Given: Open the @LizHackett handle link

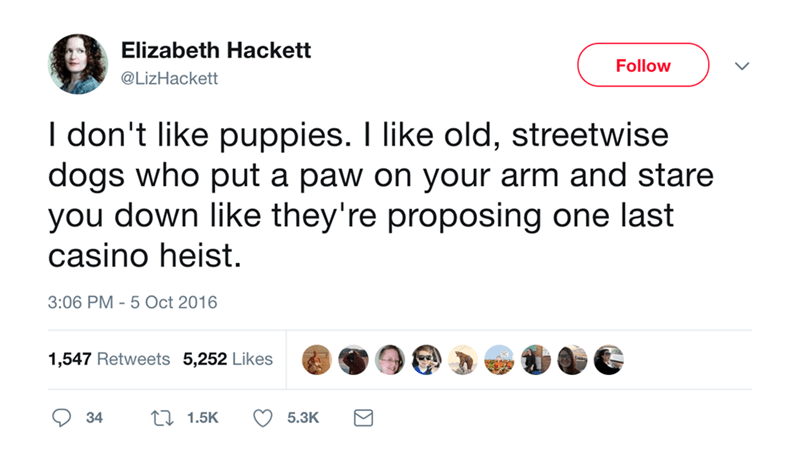Looking at the screenshot, I should (x=169, y=78).
